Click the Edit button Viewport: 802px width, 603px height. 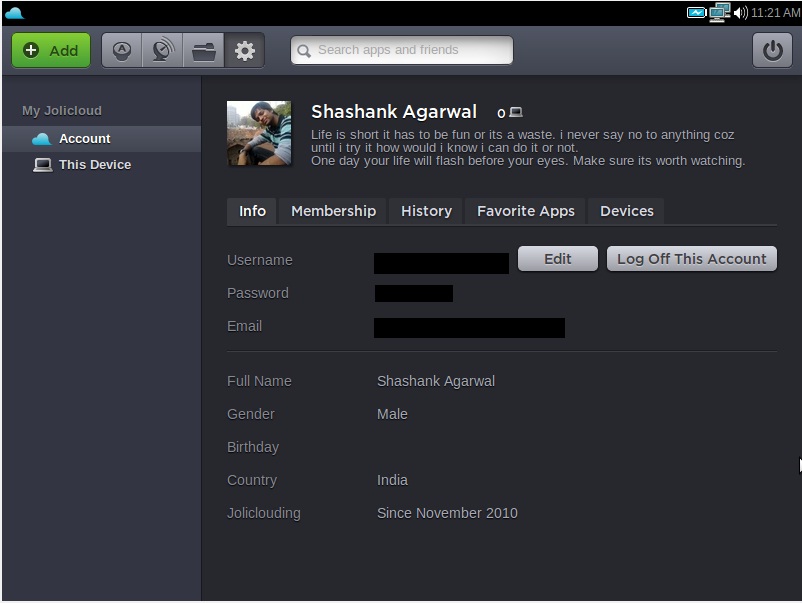point(558,259)
